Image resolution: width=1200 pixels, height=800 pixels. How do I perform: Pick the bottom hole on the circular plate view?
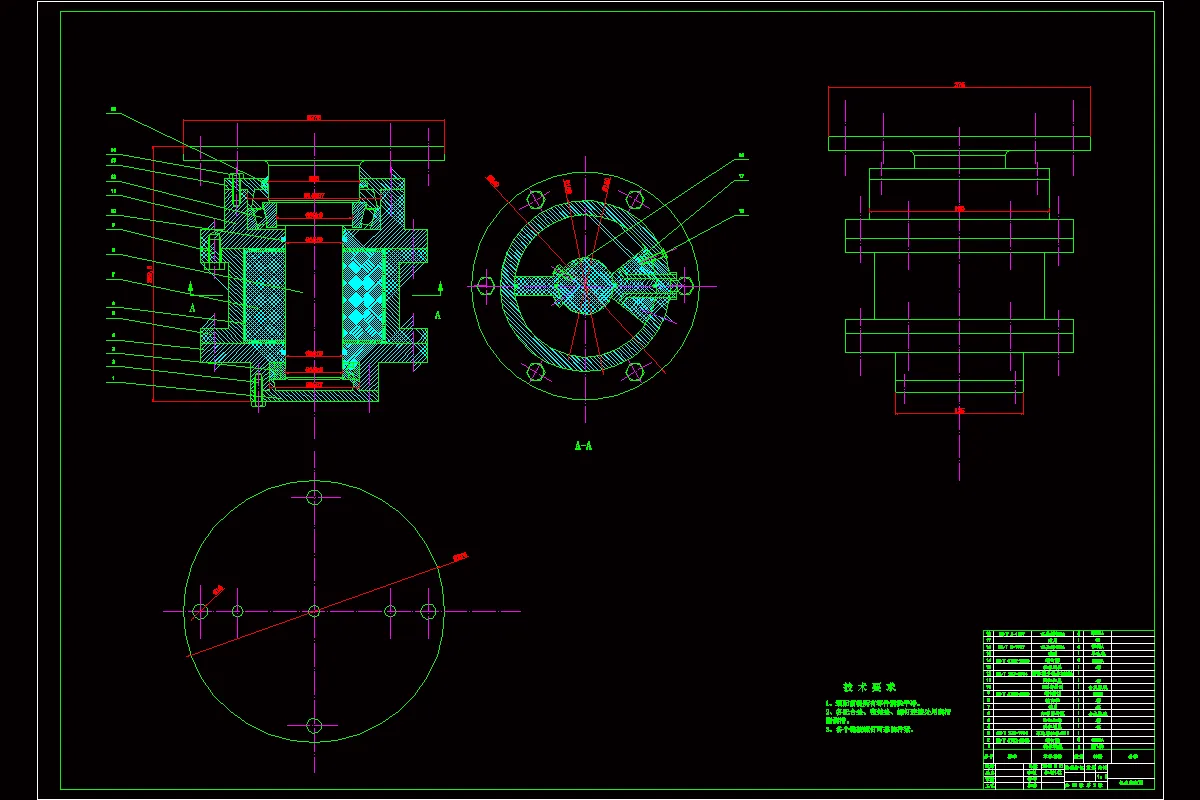click(314, 725)
